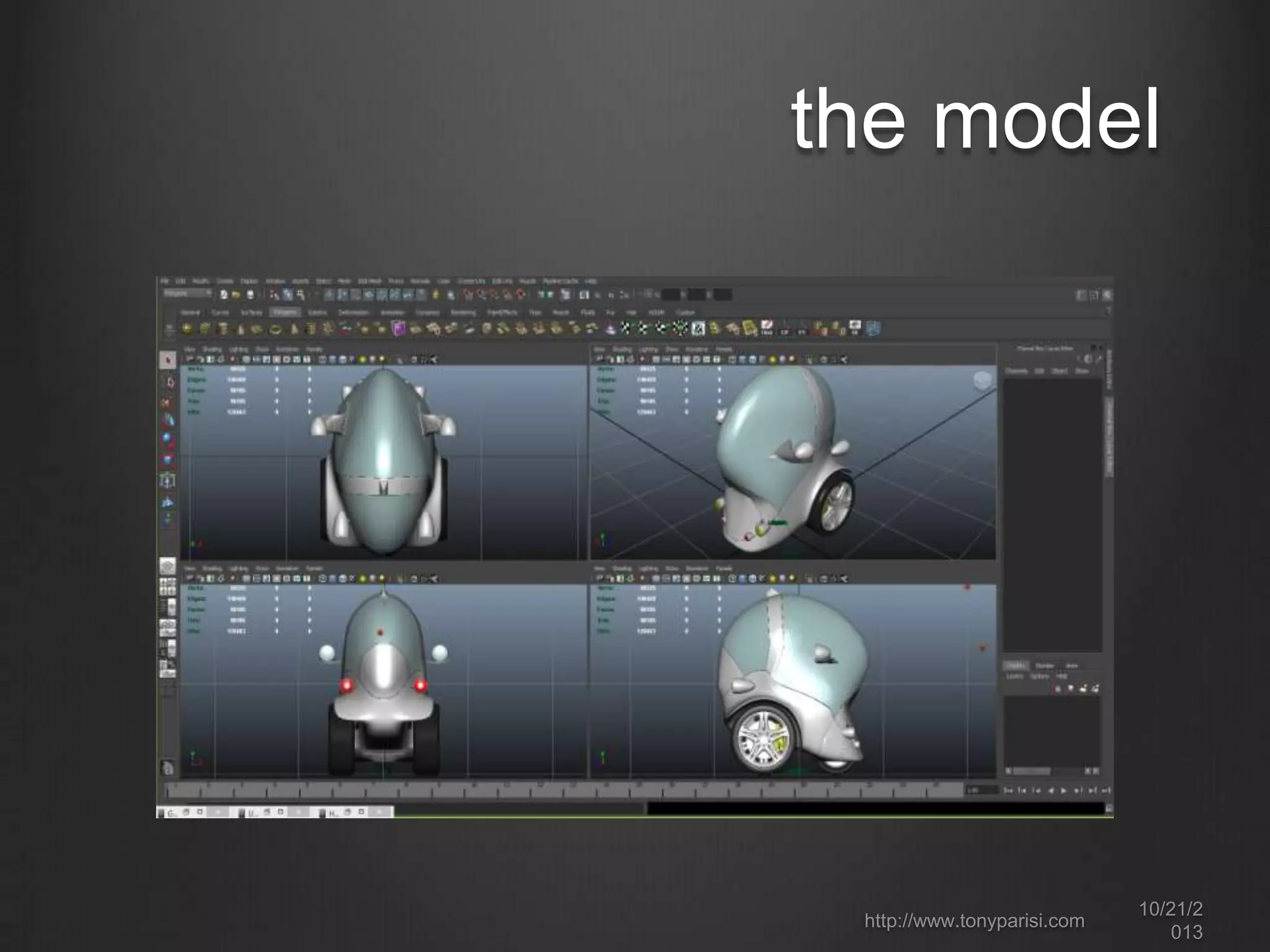Click the animation time slider ruler
The image size is (1270, 952).
[558, 790]
